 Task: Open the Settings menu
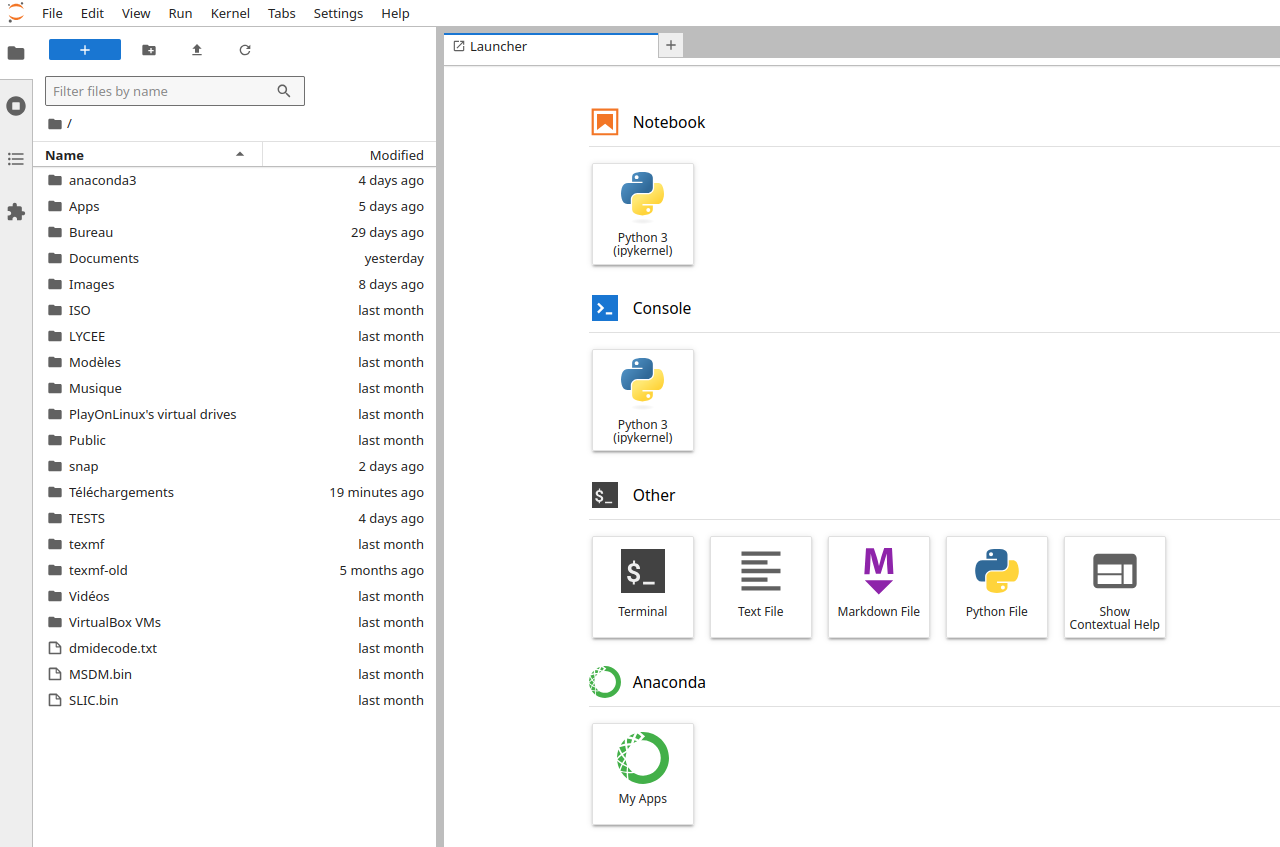pos(338,13)
